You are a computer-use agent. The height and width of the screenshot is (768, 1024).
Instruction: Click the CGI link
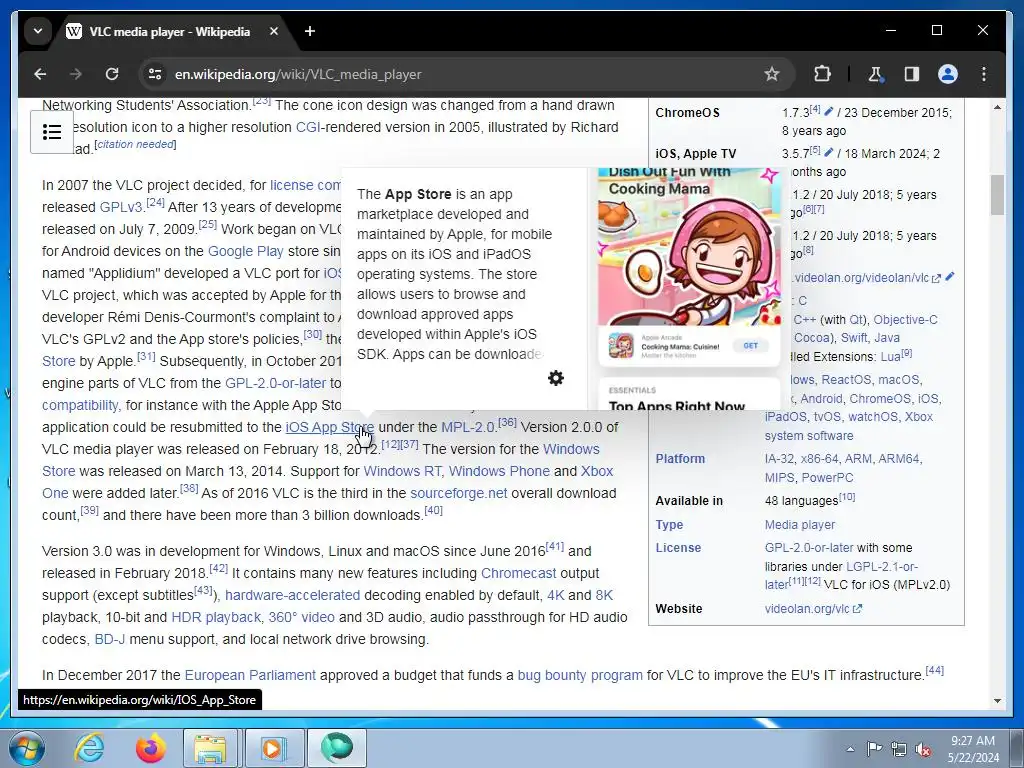[x=308, y=127]
